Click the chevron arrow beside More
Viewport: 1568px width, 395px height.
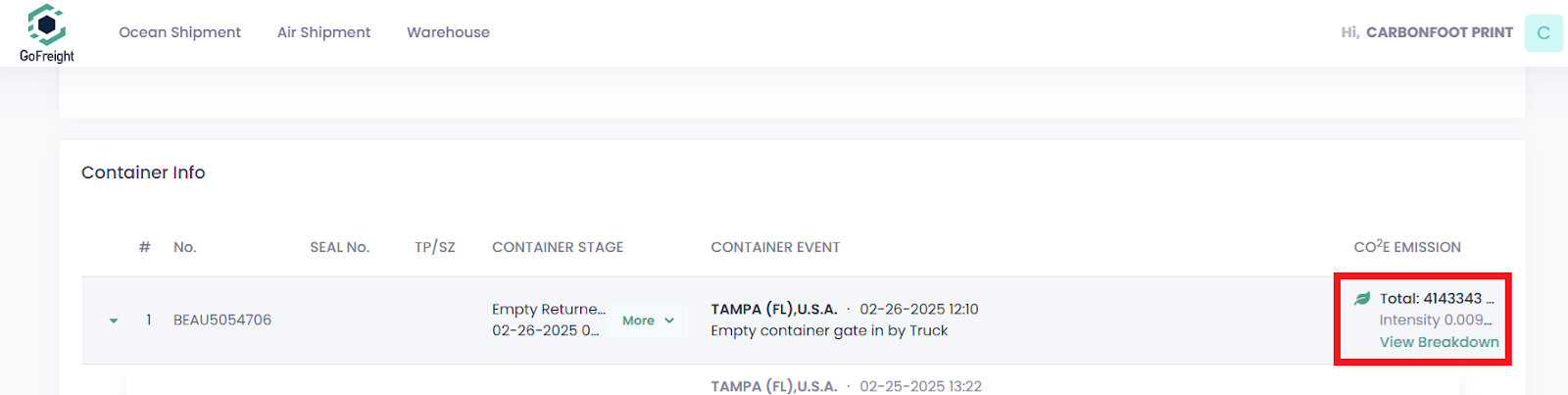669,321
